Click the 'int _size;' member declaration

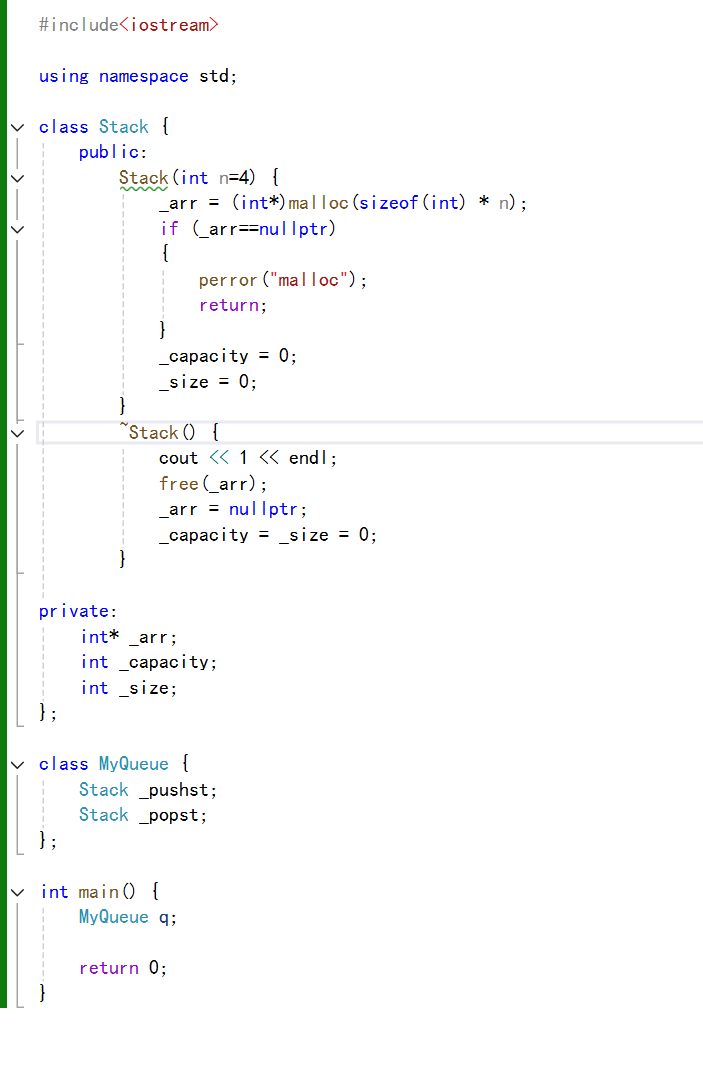pos(129,688)
